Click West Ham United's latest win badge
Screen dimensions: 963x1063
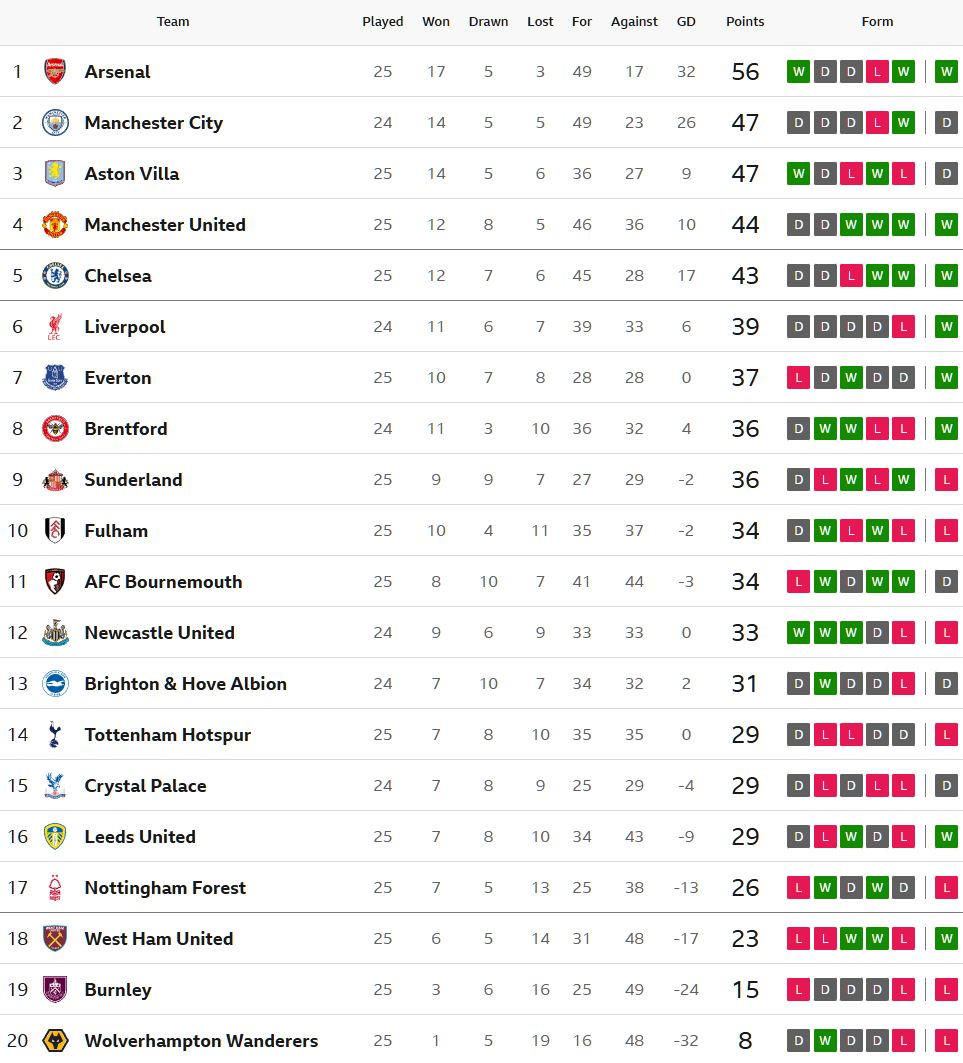[x=946, y=938]
